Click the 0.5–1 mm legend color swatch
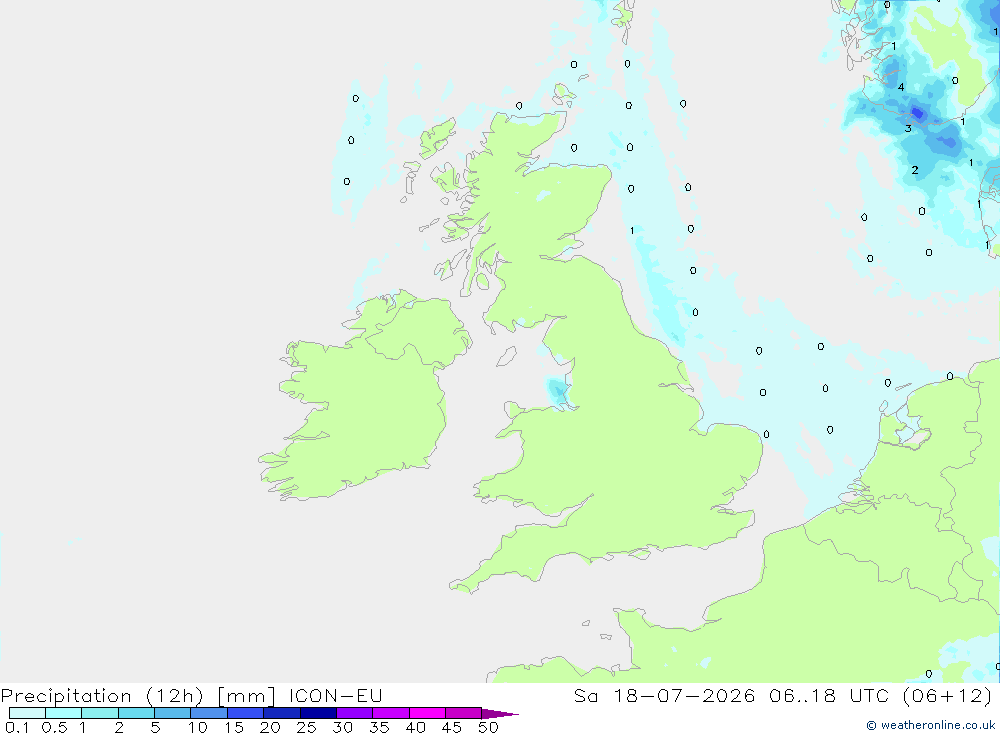 [x=63, y=713]
